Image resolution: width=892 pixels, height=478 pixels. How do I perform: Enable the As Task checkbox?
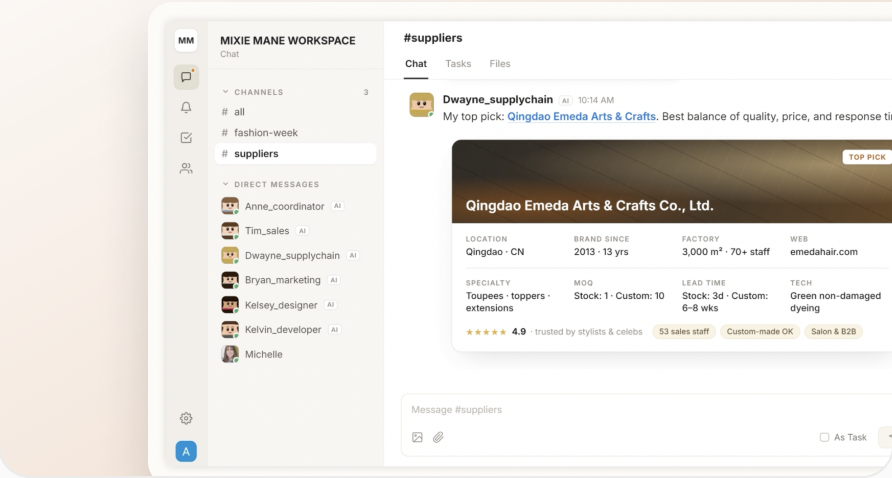coord(824,437)
